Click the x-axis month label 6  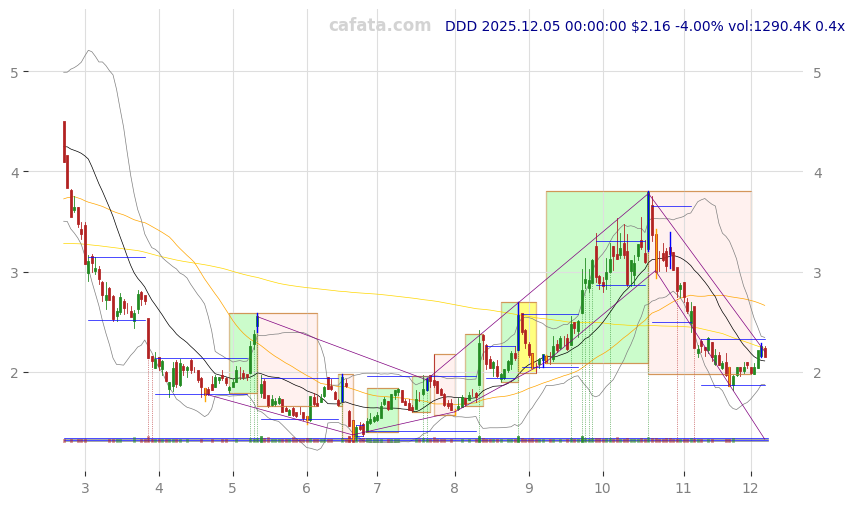(306, 488)
